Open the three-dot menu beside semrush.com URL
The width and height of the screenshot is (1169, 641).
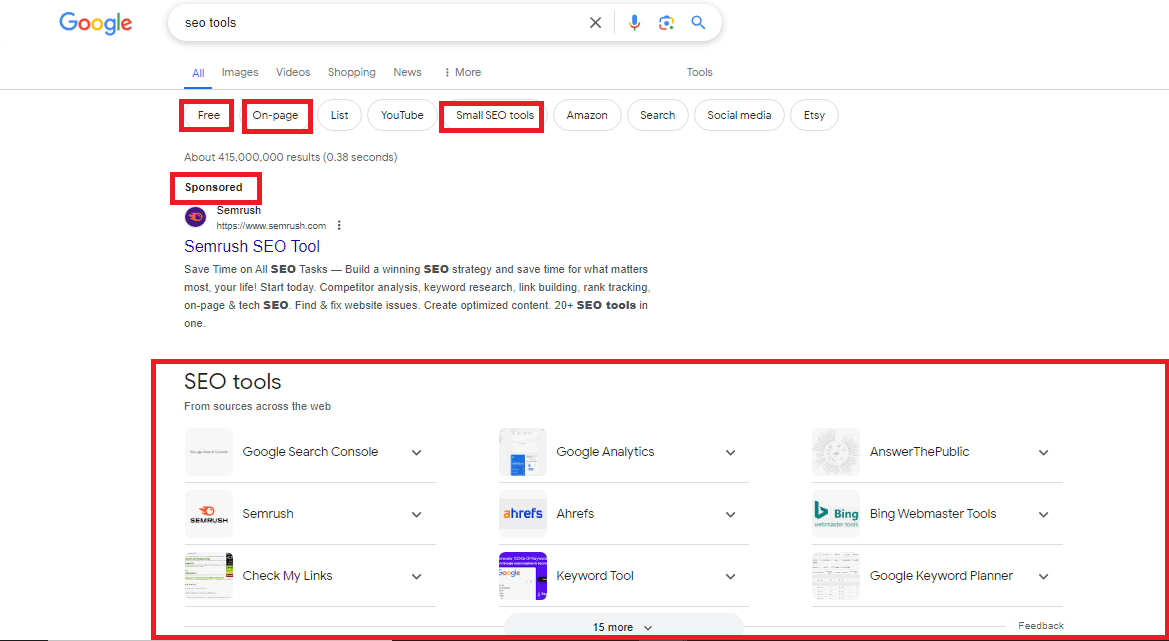point(339,225)
